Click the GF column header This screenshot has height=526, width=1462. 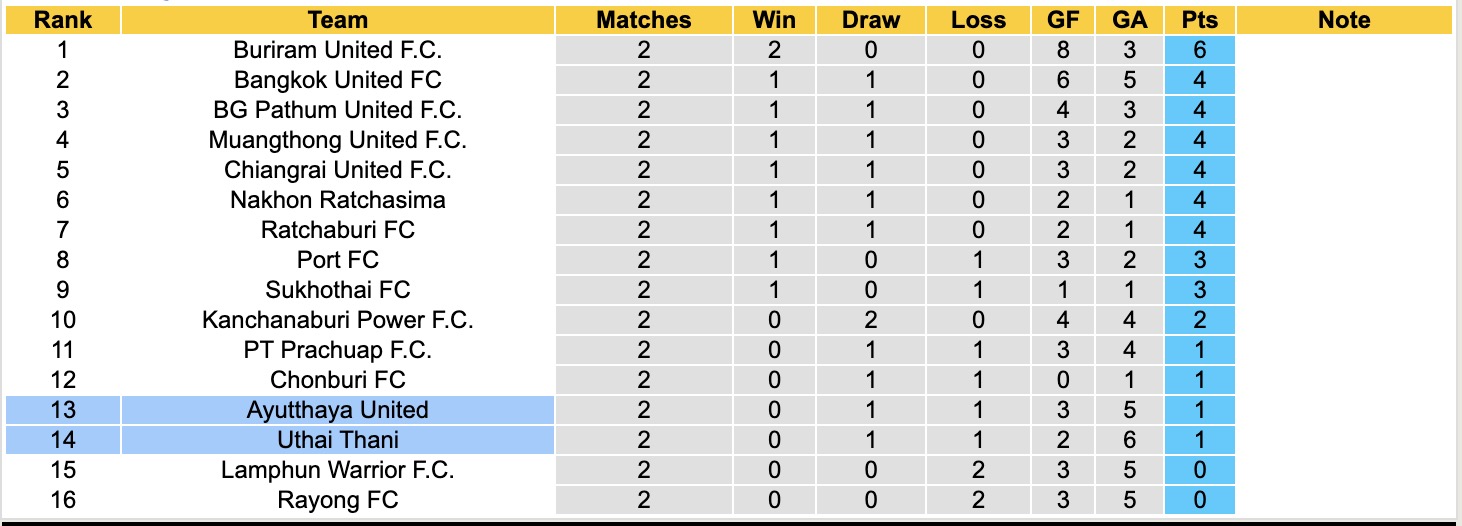1062,20
